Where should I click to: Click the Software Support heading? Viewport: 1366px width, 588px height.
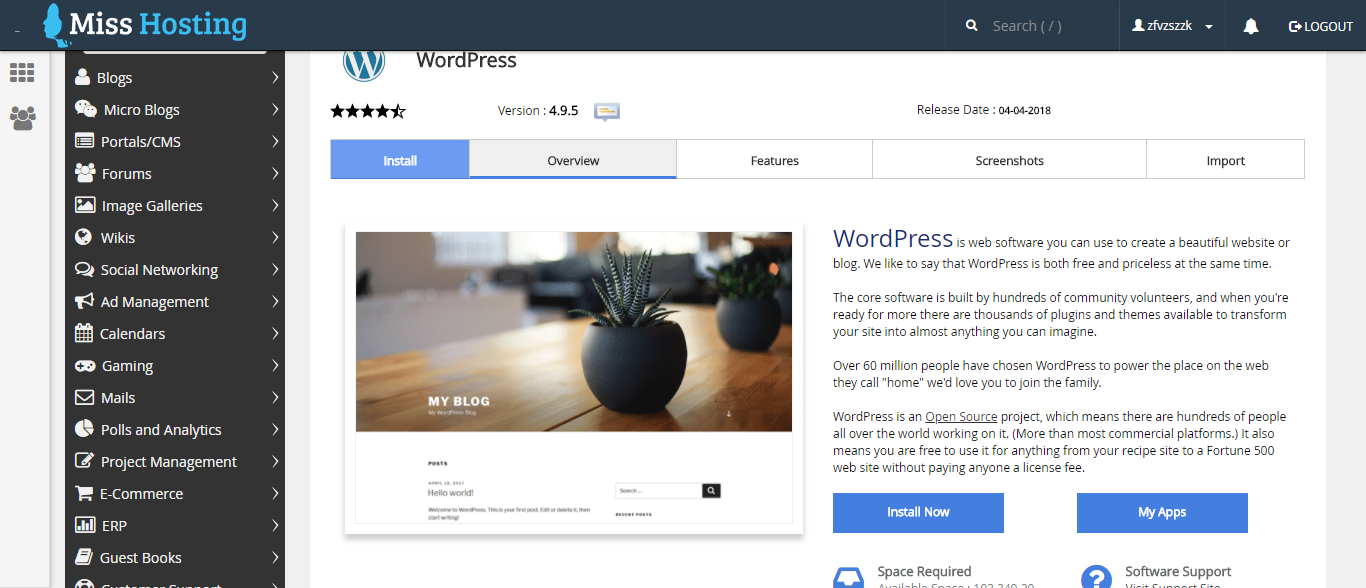pos(1178,571)
